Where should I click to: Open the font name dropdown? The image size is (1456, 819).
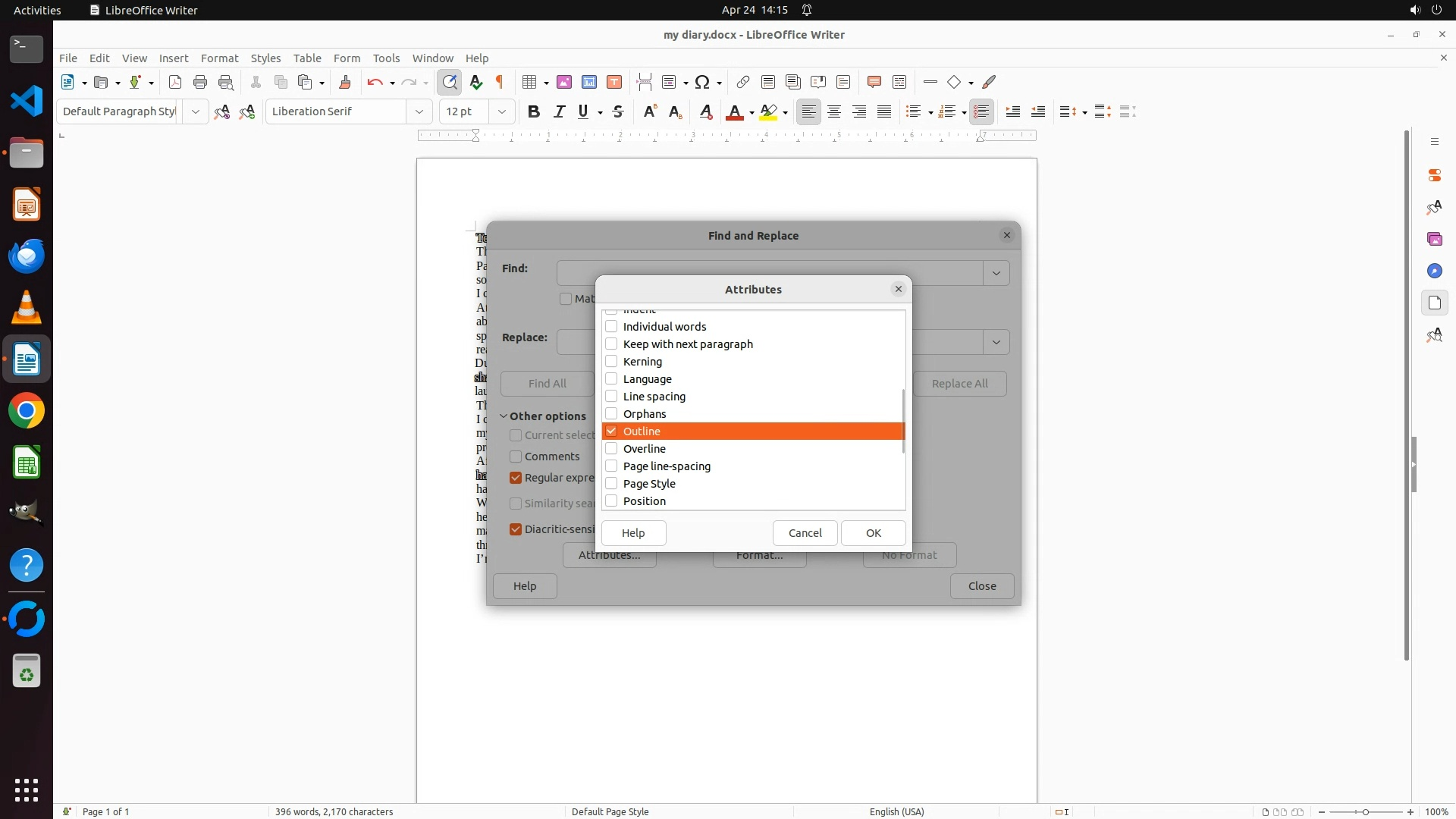click(x=419, y=111)
